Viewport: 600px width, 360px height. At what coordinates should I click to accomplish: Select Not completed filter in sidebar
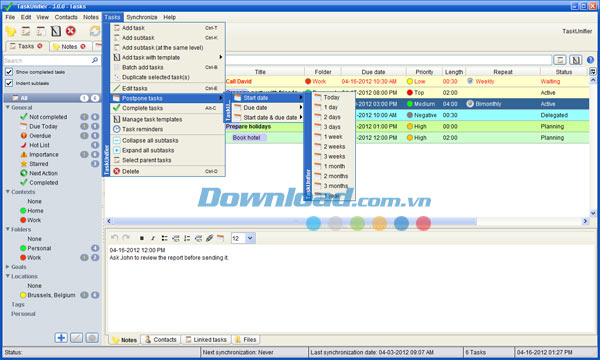click(x=48, y=117)
